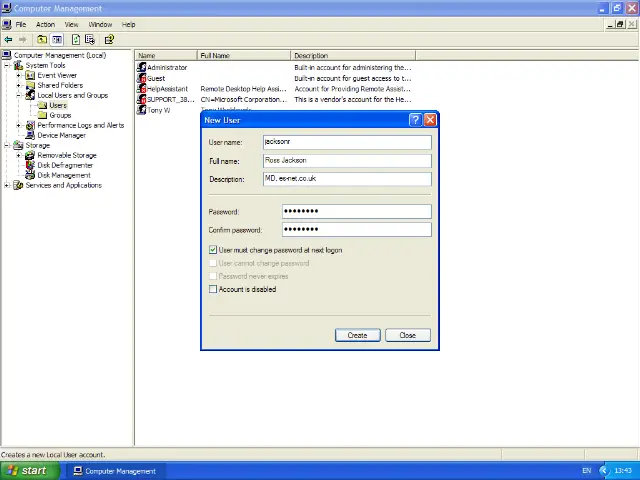Click the Performance Logs and Alerts icon
This screenshot has width=640, height=480.
[x=30, y=125]
